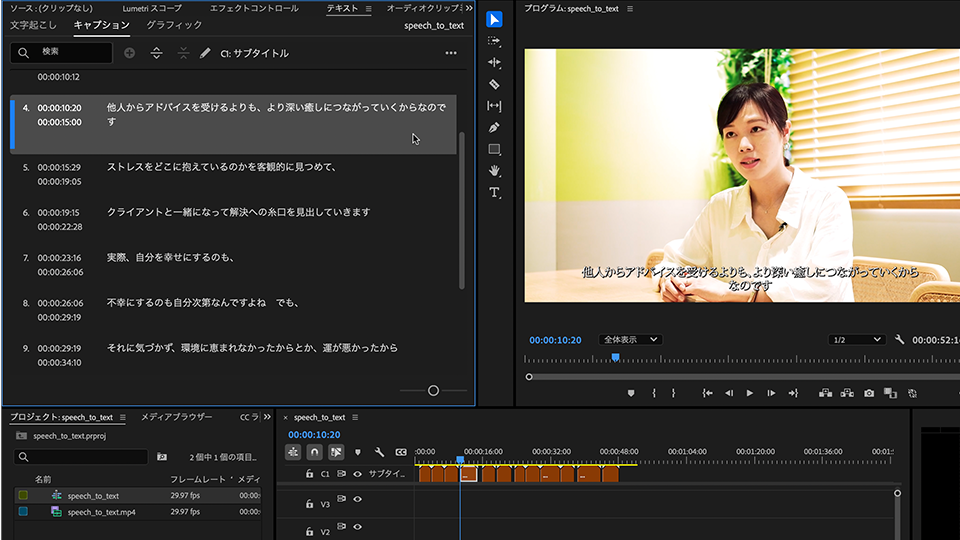This screenshot has height=540, width=960.
Task: Add a new caption segment
Action: (129, 53)
